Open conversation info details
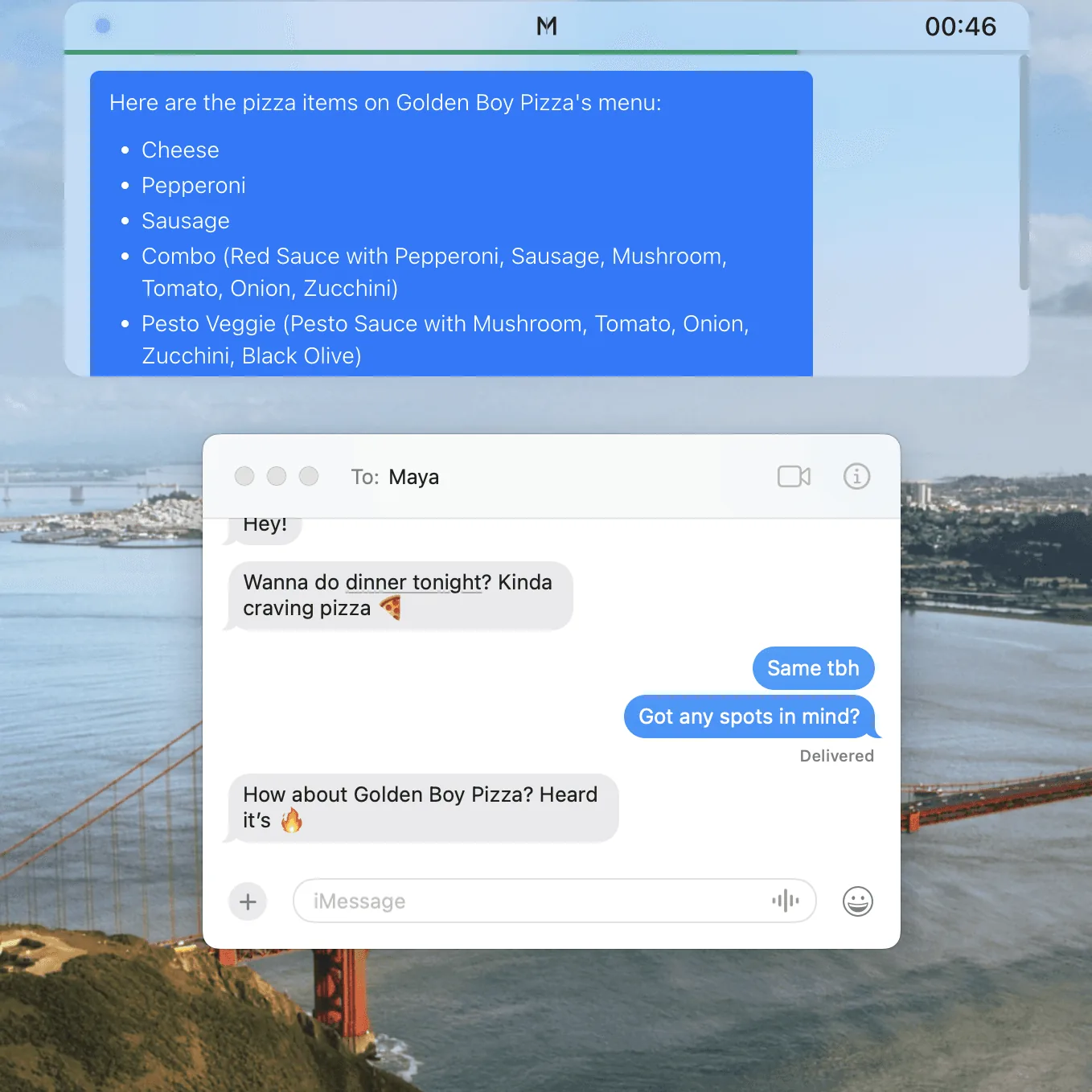 coord(856,477)
